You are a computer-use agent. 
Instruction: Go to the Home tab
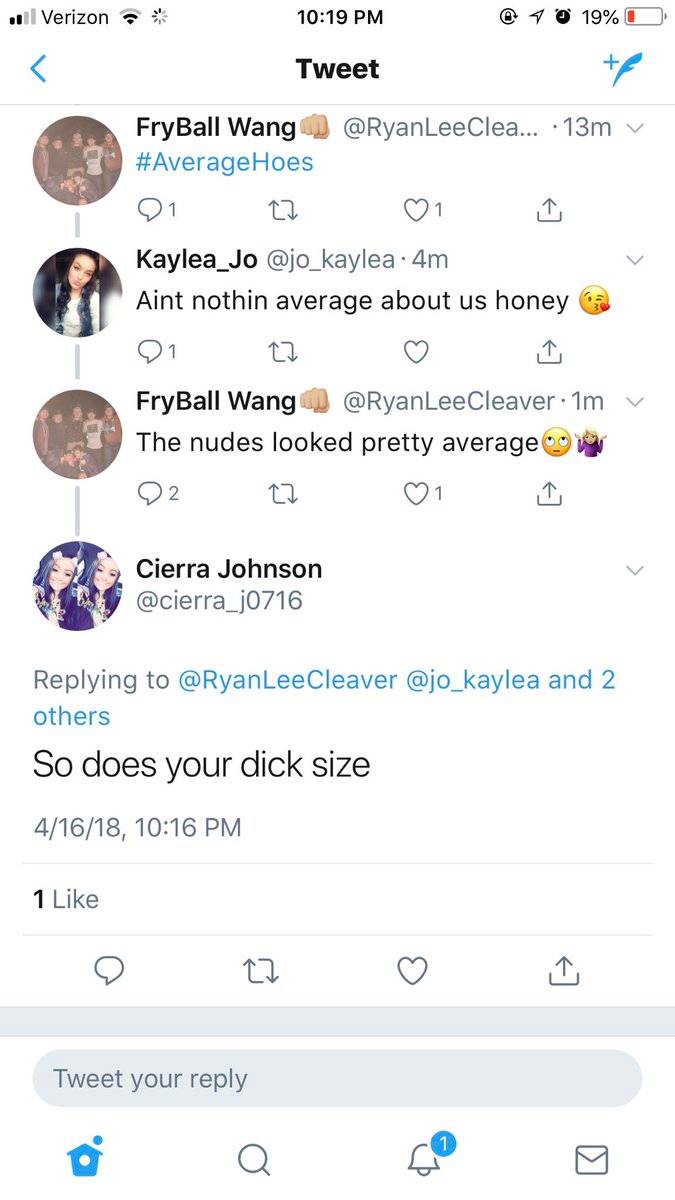85,1158
